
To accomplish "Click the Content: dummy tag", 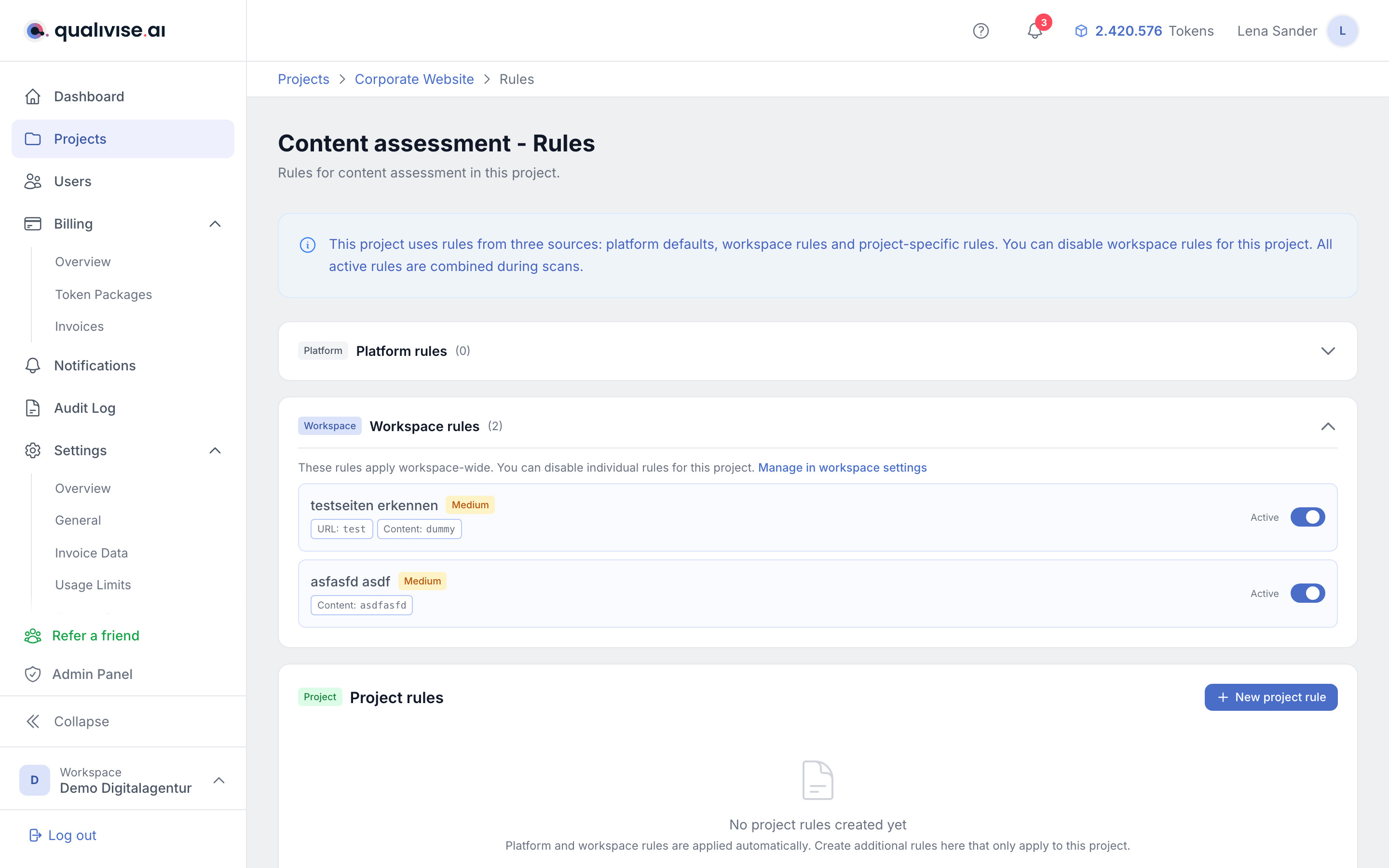I will coord(419,529).
